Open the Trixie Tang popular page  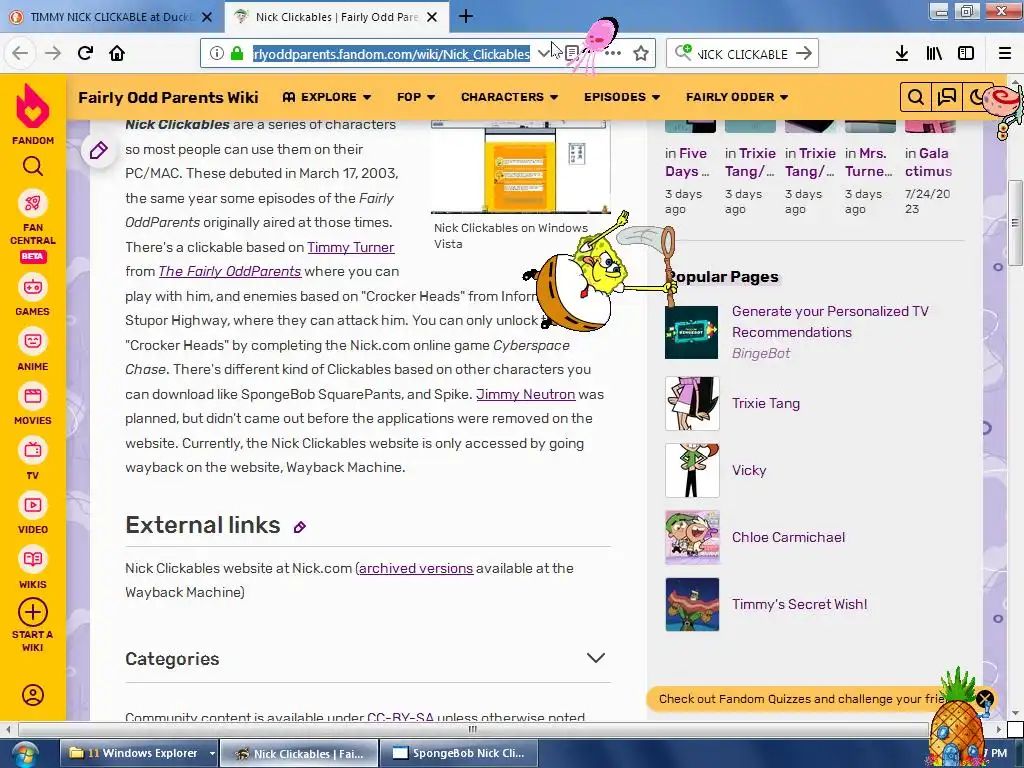click(765, 404)
